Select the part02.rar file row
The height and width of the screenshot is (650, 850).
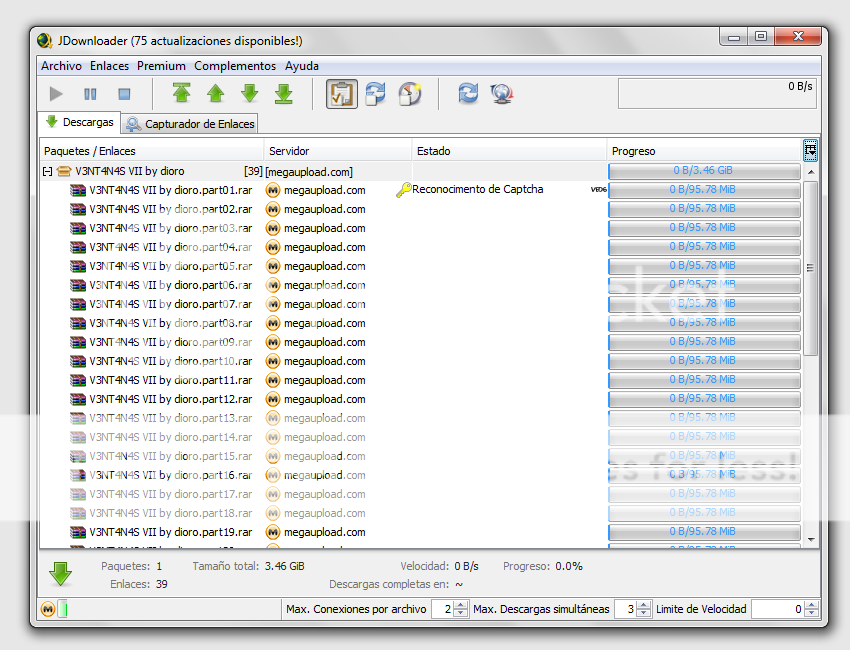tap(421, 209)
